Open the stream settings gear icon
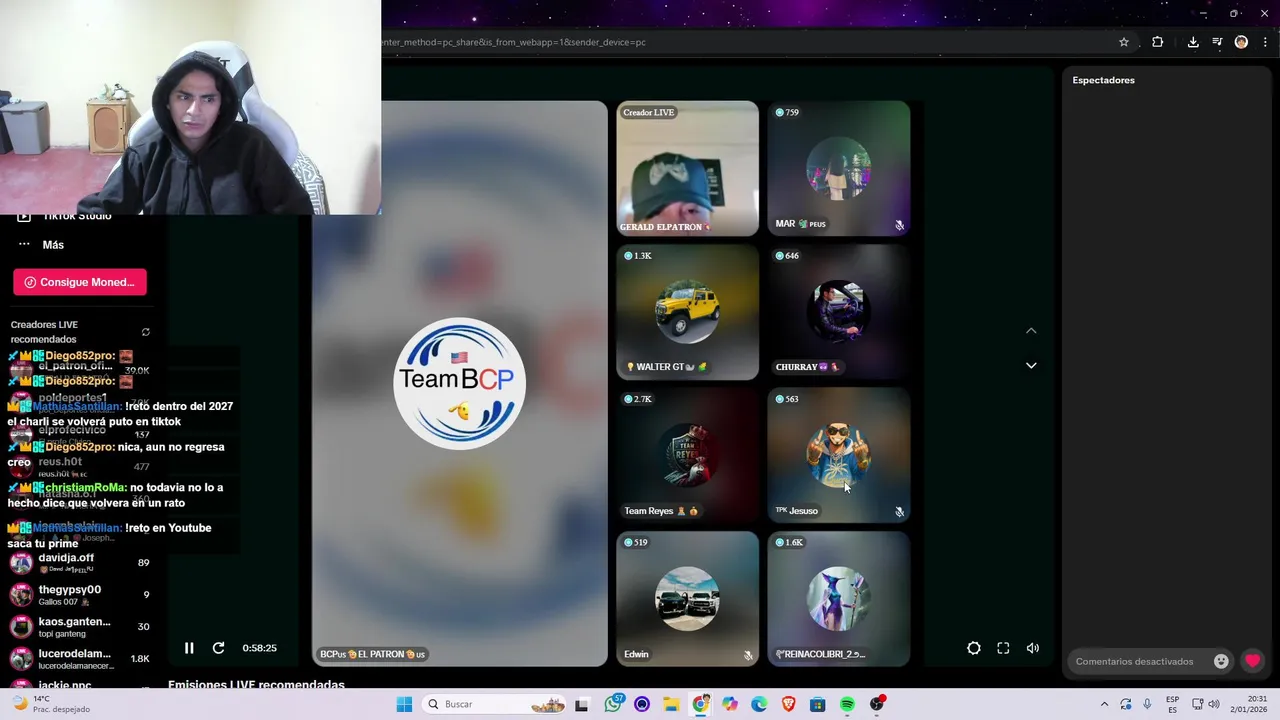Viewport: 1280px width, 720px height. tap(974, 648)
